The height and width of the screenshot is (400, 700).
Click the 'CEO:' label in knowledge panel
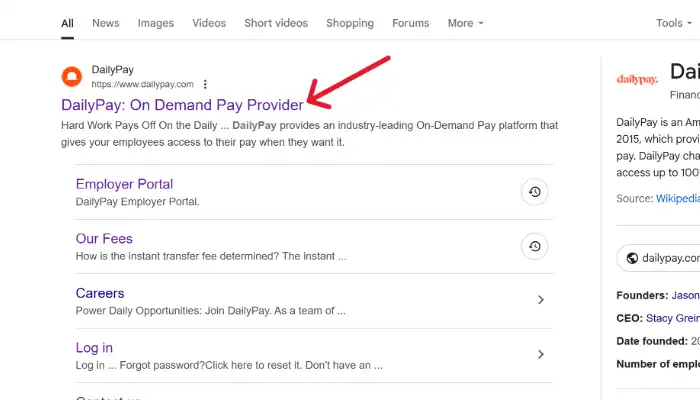(x=629, y=318)
